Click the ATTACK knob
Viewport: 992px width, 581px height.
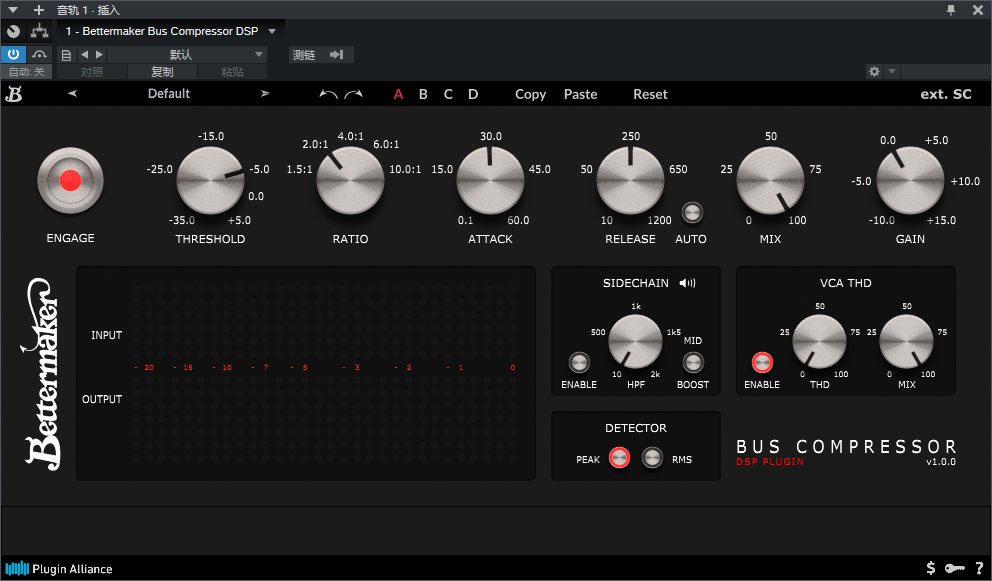point(490,180)
